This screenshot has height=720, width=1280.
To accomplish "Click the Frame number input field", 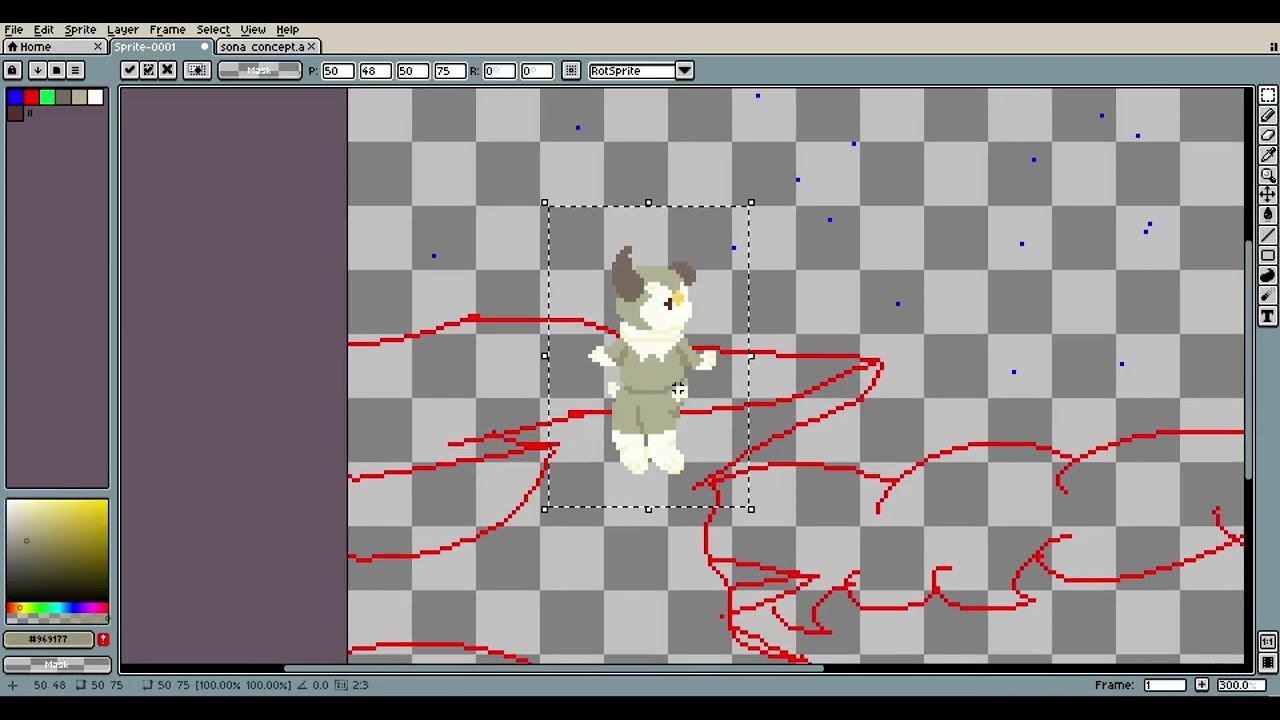I will [x=1165, y=685].
